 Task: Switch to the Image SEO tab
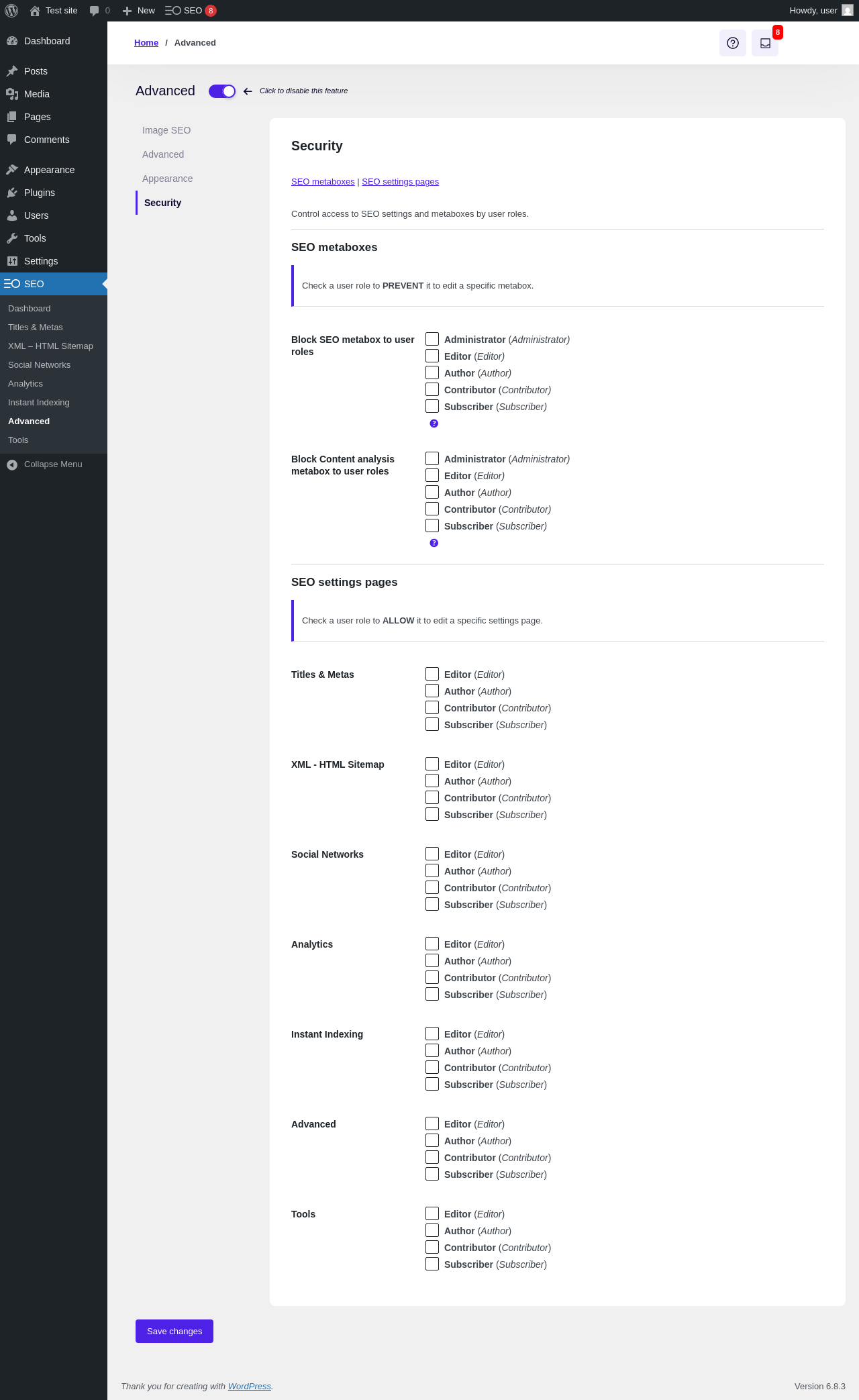[x=166, y=130]
